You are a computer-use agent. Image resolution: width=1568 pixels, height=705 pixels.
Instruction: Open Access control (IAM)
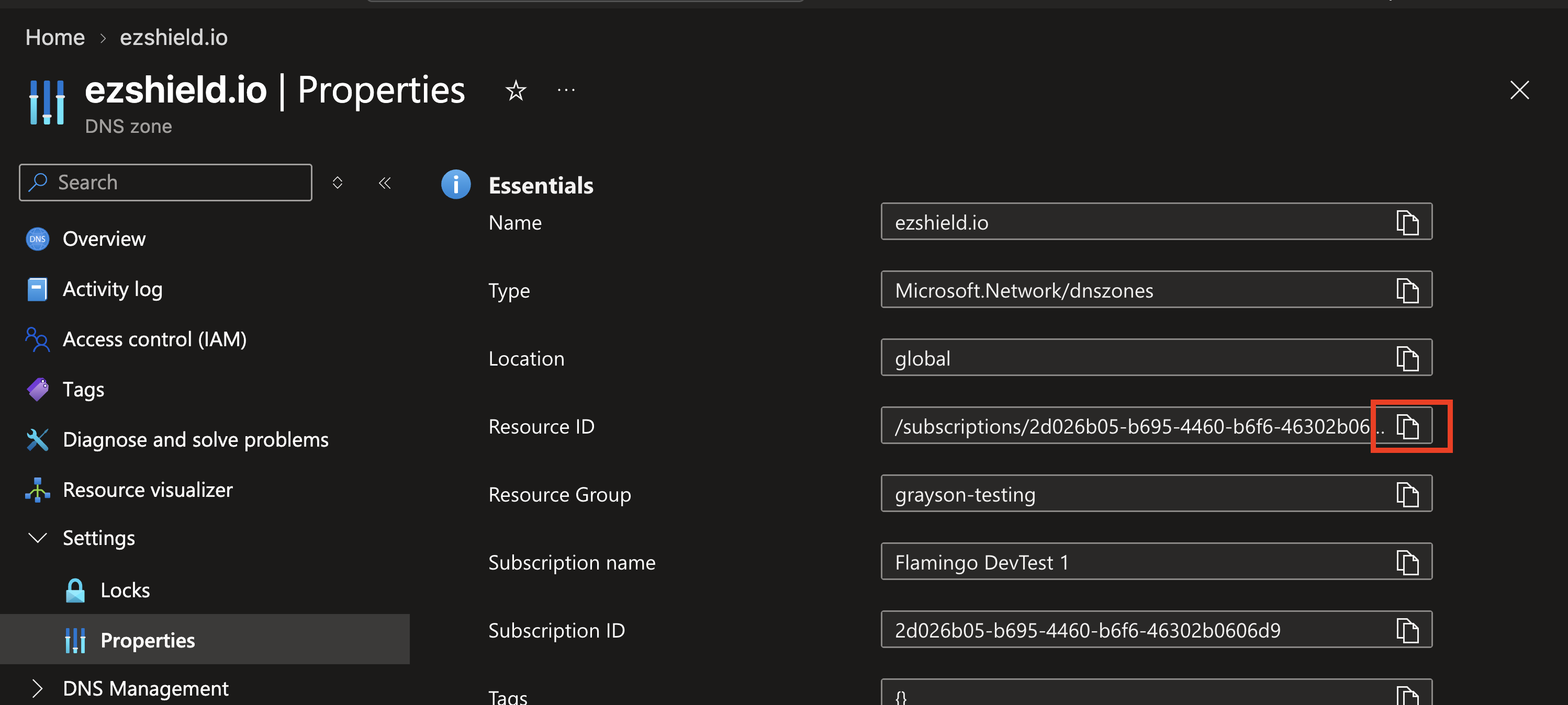click(154, 339)
